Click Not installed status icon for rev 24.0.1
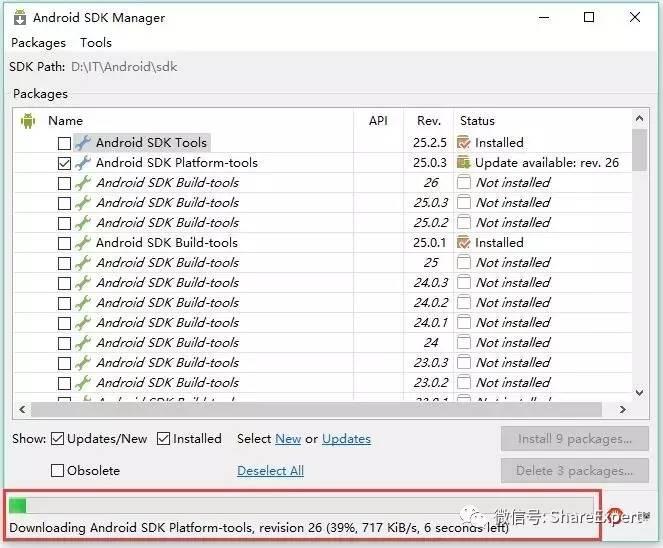The image size is (663, 548). pyautogui.click(x=464, y=323)
